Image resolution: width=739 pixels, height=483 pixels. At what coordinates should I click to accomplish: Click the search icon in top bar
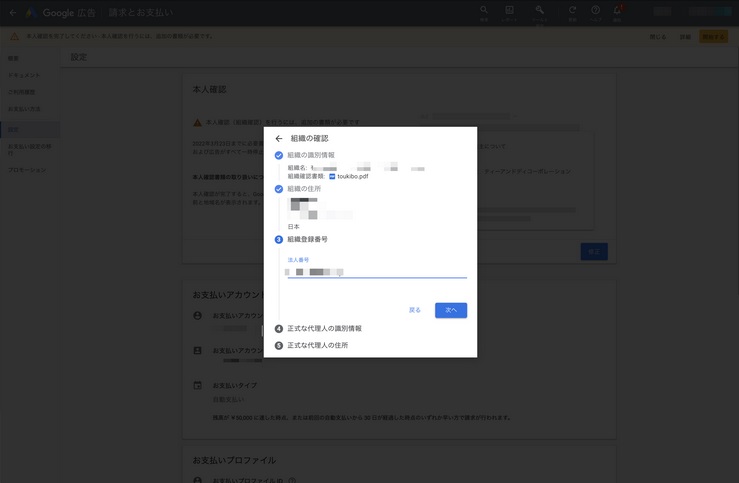[x=484, y=11]
